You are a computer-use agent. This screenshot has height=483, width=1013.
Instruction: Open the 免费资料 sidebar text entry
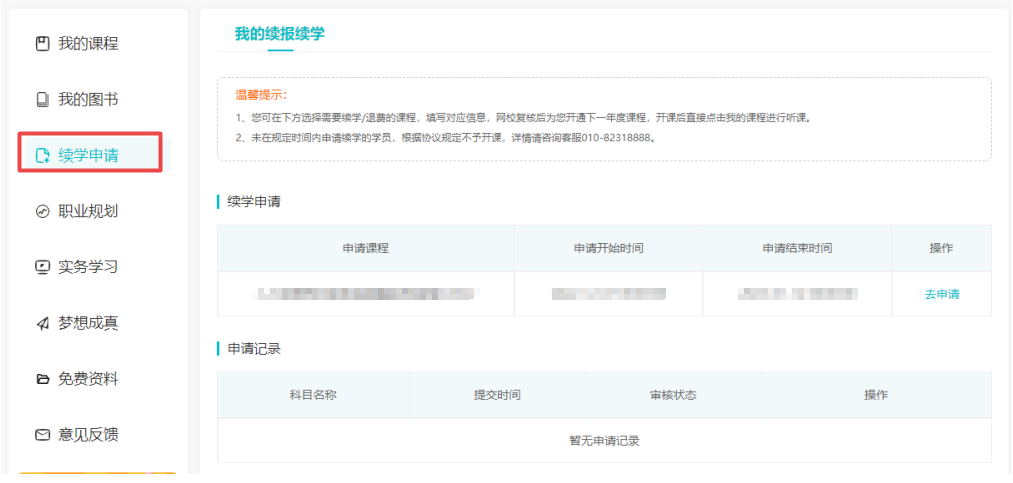point(88,379)
